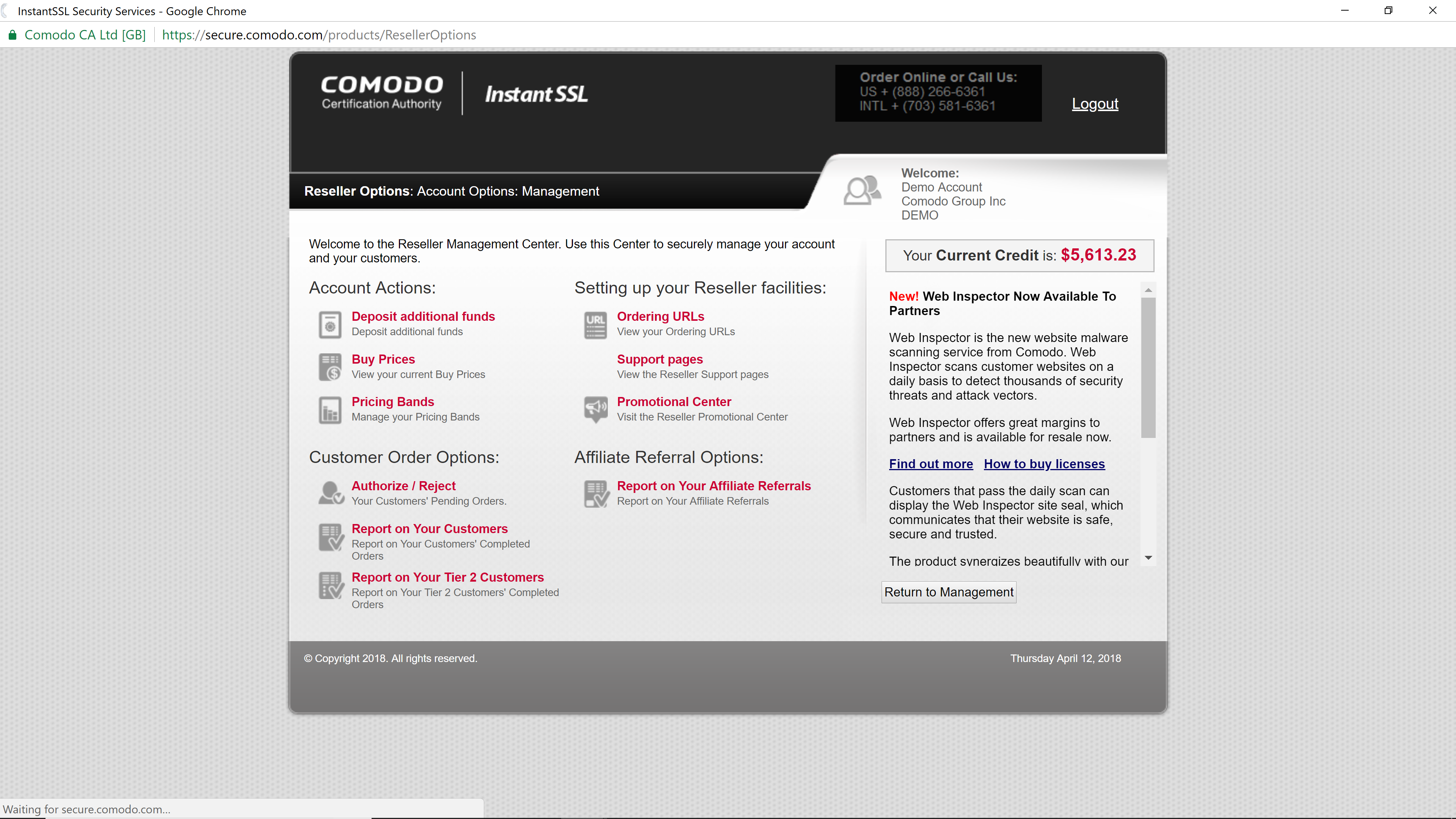Click the Tier 2 Customers report icon

(331, 585)
